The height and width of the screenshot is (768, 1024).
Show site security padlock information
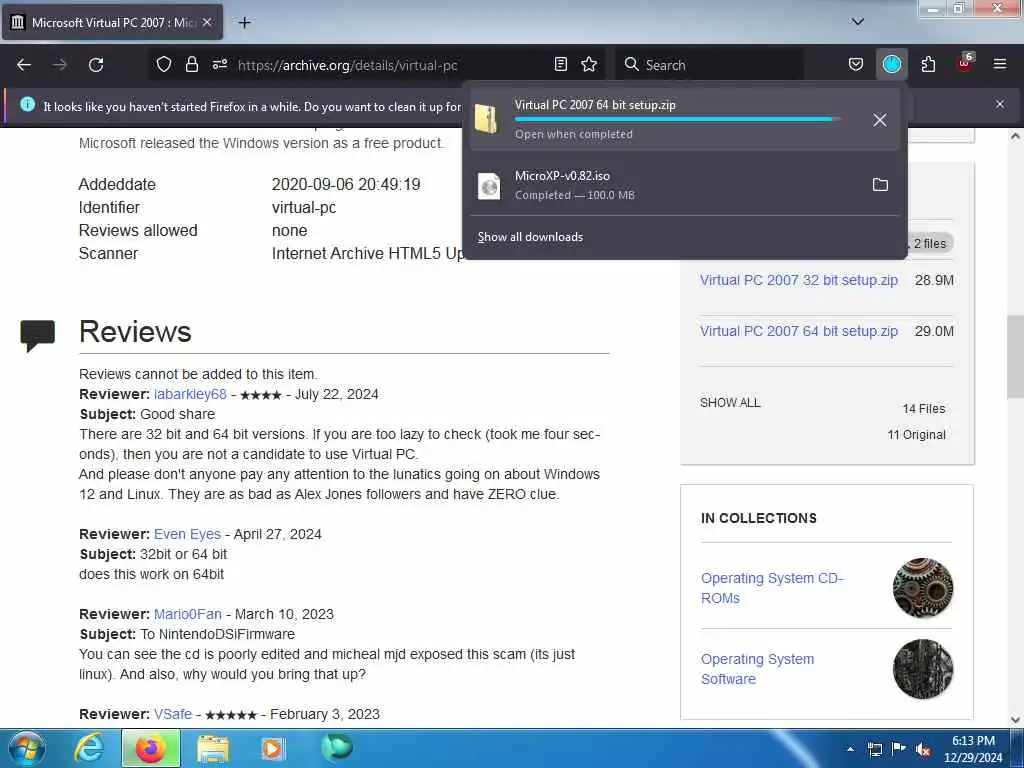click(x=191, y=64)
